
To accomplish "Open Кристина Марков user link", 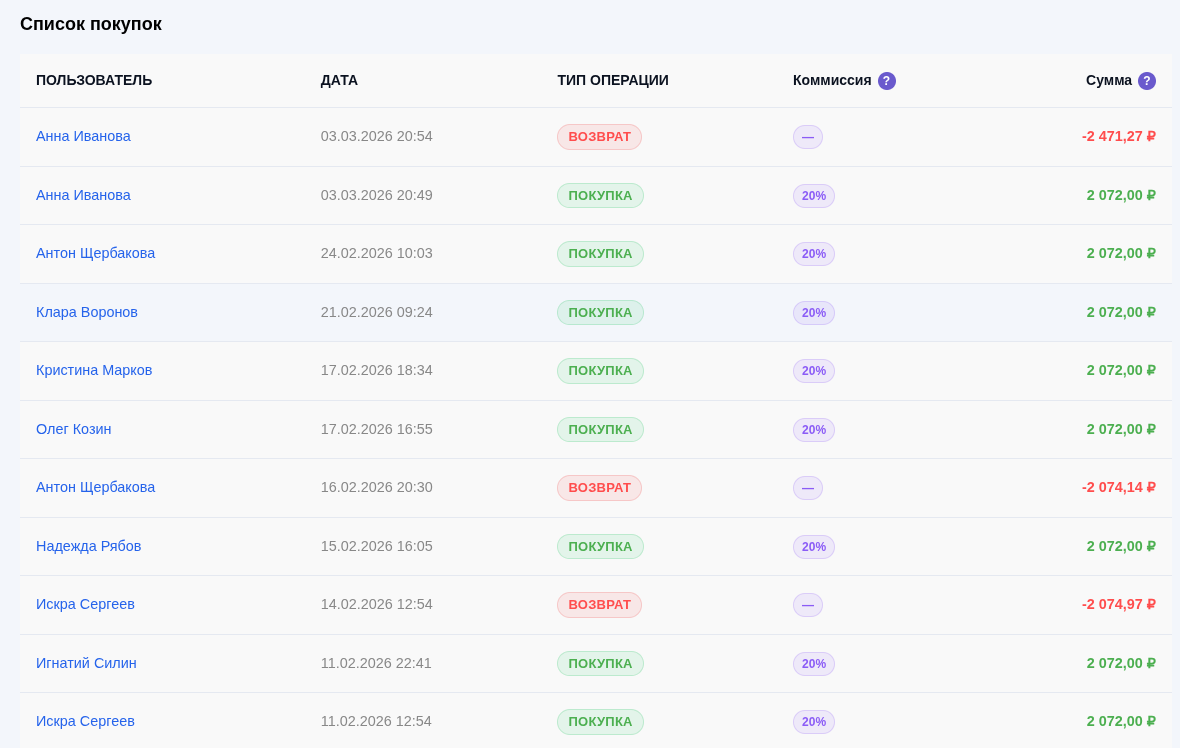I will click(x=94, y=370).
